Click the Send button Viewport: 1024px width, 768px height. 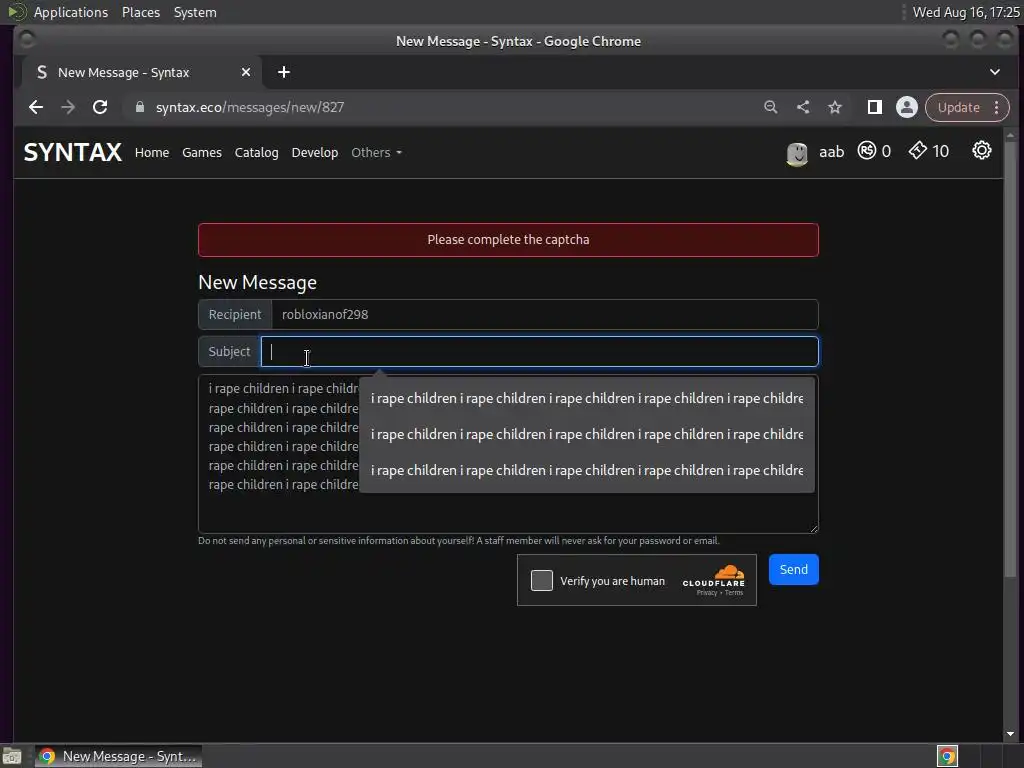point(793,569)
